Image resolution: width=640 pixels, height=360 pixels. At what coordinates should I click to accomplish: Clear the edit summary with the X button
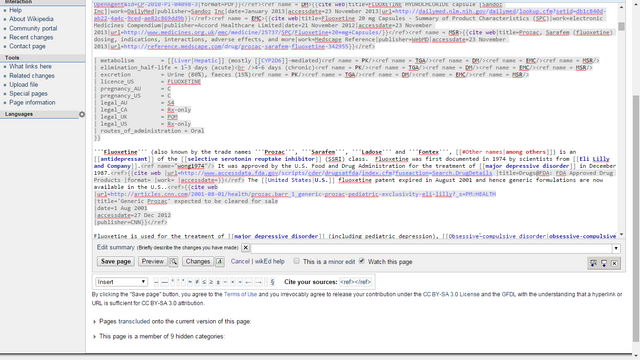245,247
